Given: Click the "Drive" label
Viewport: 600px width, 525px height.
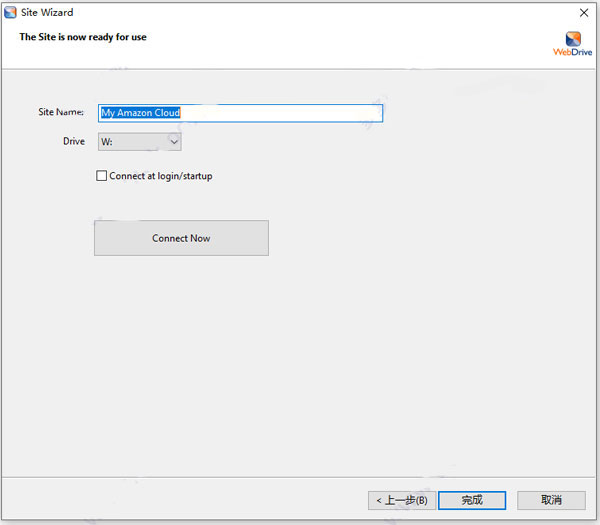Looking at the screenshot, I should [x=74, y=142].
